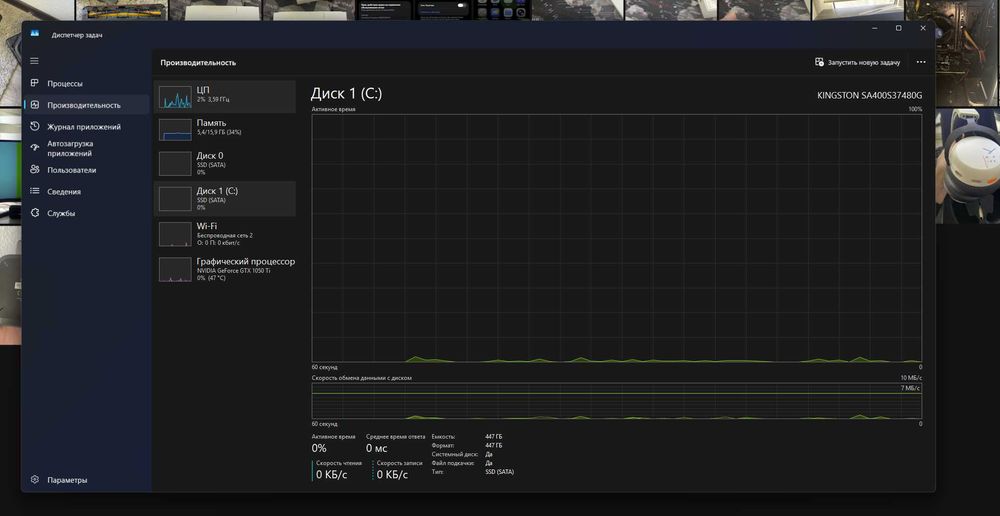Open the Сведения details icon
The width and height of the screenshot is (1000, 516).
(35, 191)
